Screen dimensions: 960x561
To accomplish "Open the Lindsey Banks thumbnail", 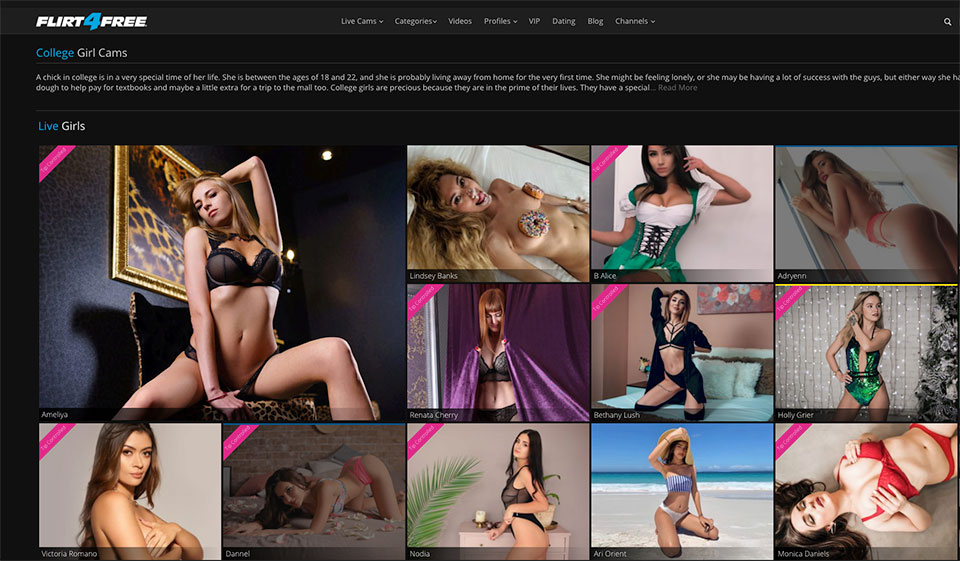I will [x=497, y=212].
